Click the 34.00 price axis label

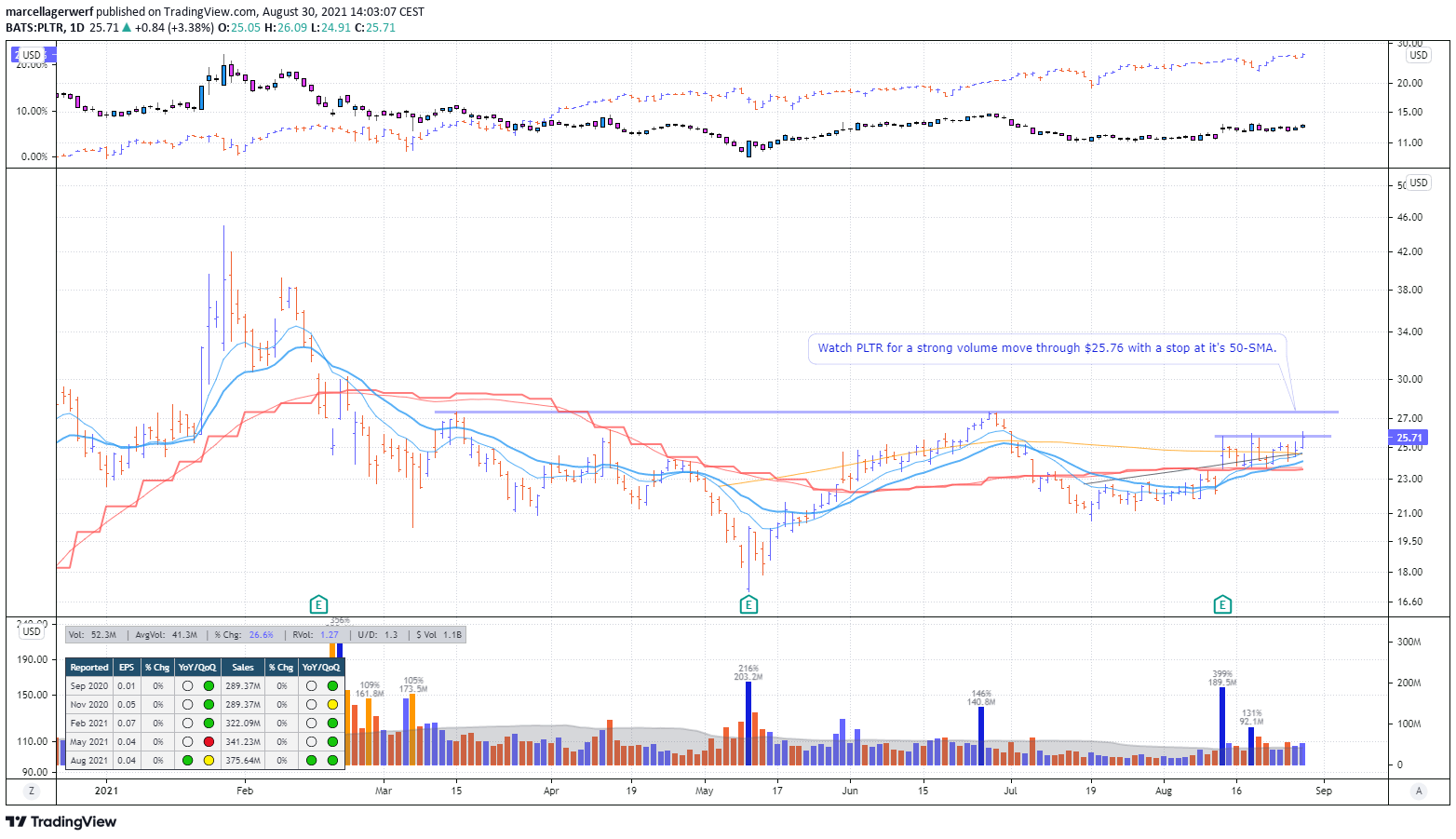[x=1409, y=332]
